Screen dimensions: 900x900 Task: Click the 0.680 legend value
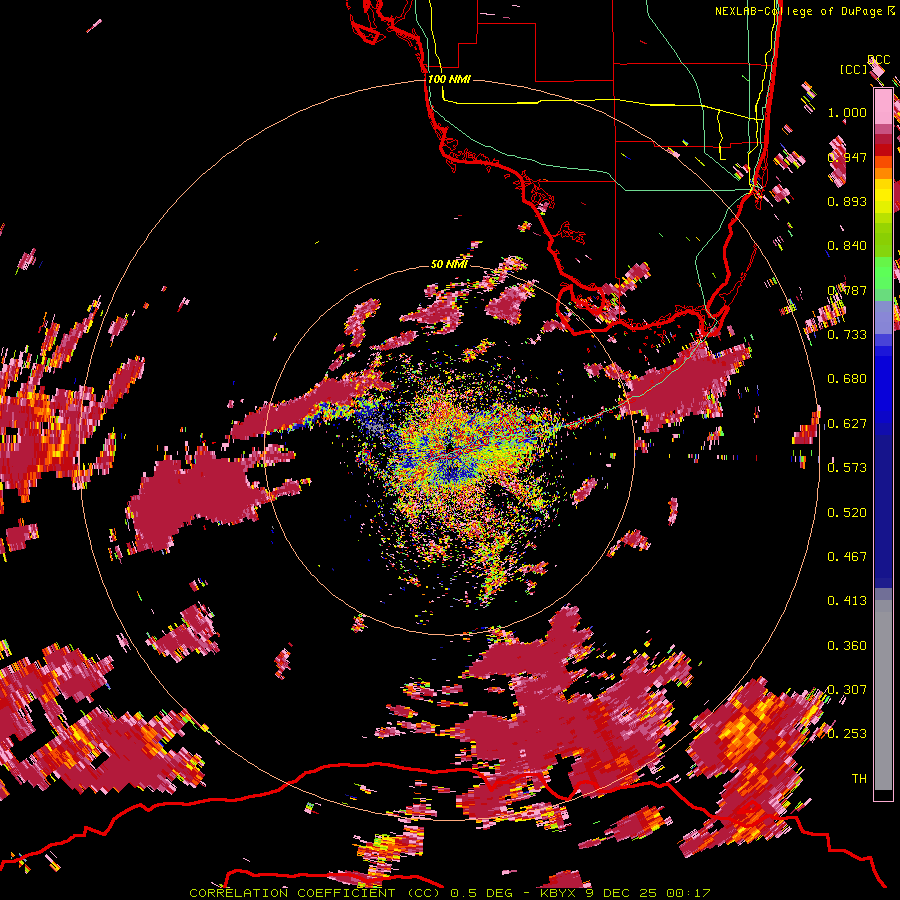pyautogui.click(x=847, y=379)
